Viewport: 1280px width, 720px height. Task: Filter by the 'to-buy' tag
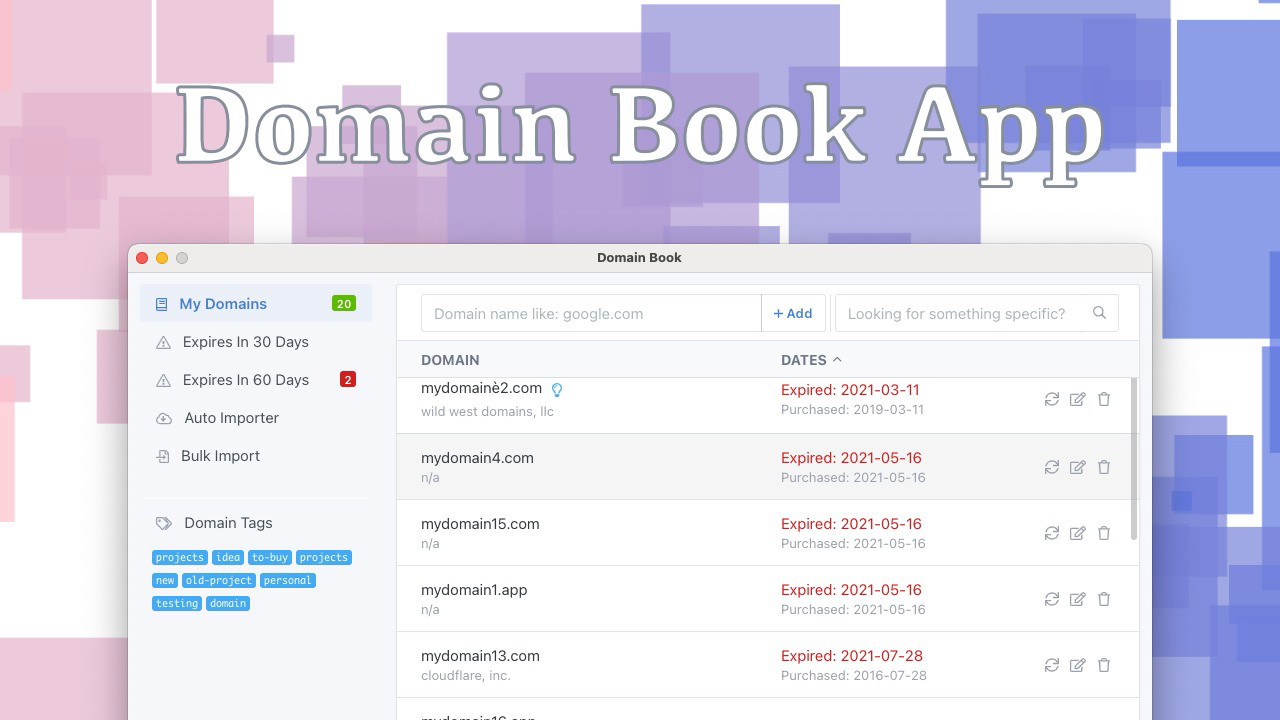270,557
